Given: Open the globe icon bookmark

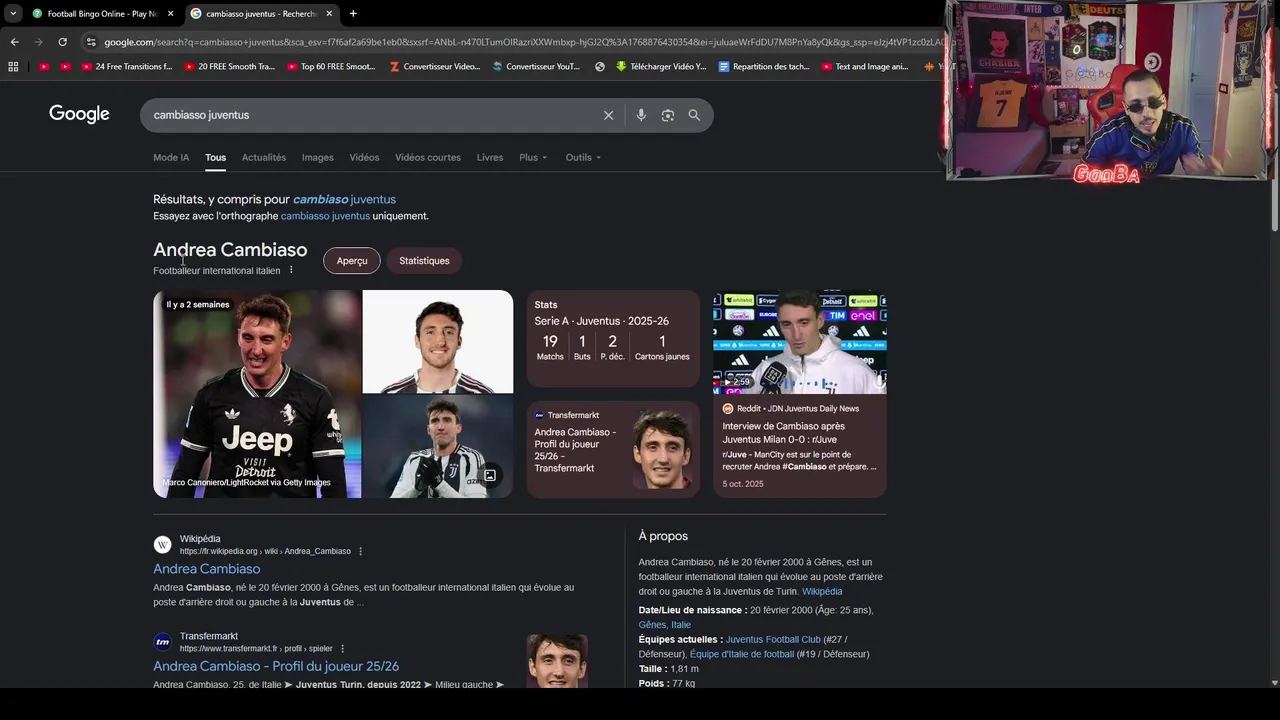Looking at the screenshot, I should (600, 67).
